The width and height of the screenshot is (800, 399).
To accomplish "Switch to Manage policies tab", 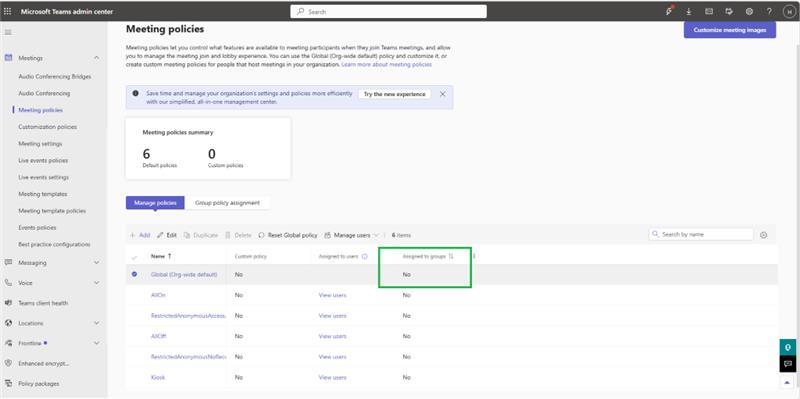I will point(155,203).
